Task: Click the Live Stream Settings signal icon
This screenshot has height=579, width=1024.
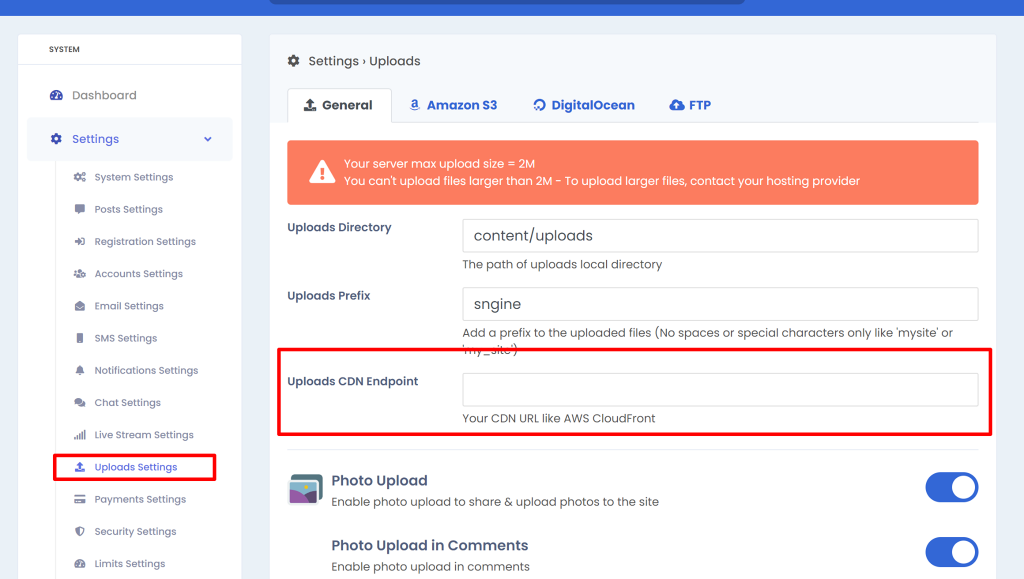Action: (80, 435)
